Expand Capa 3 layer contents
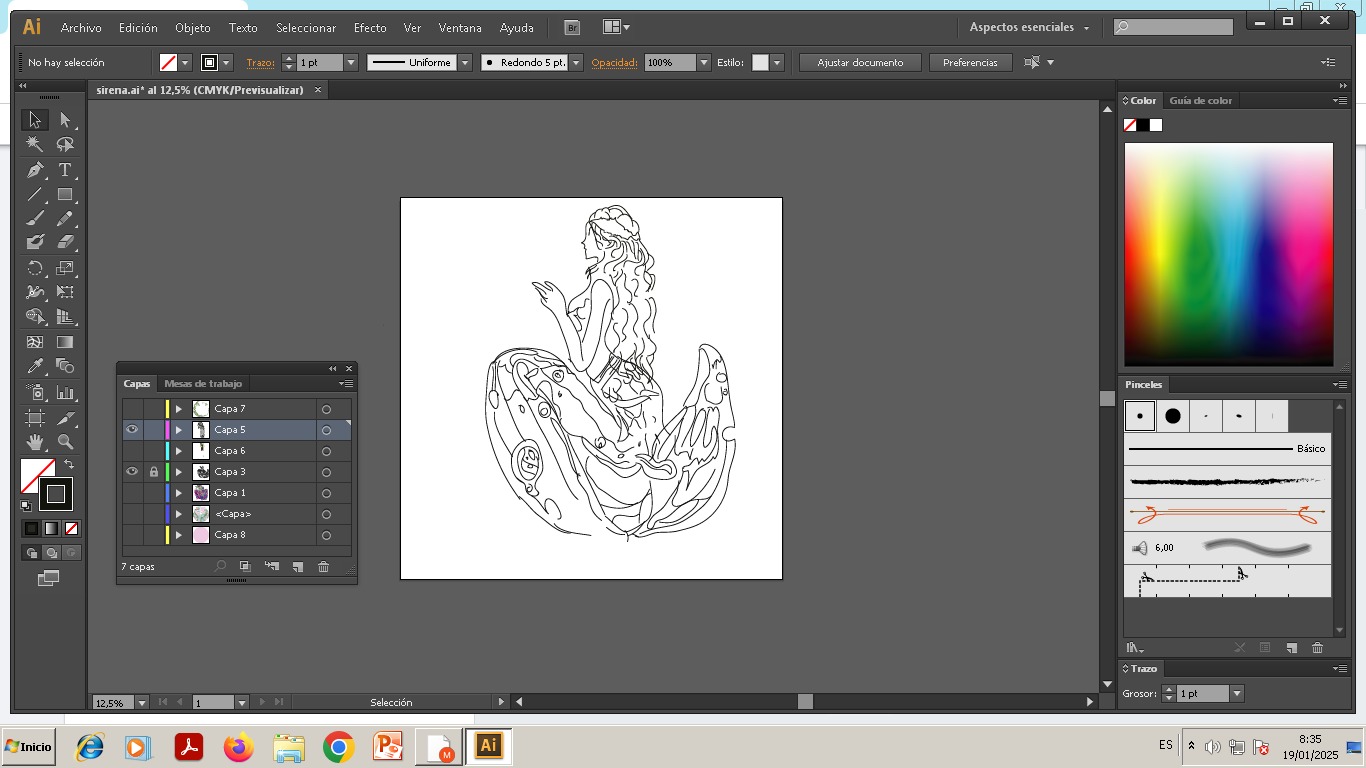1366x768 pixels. pos(179,472)
